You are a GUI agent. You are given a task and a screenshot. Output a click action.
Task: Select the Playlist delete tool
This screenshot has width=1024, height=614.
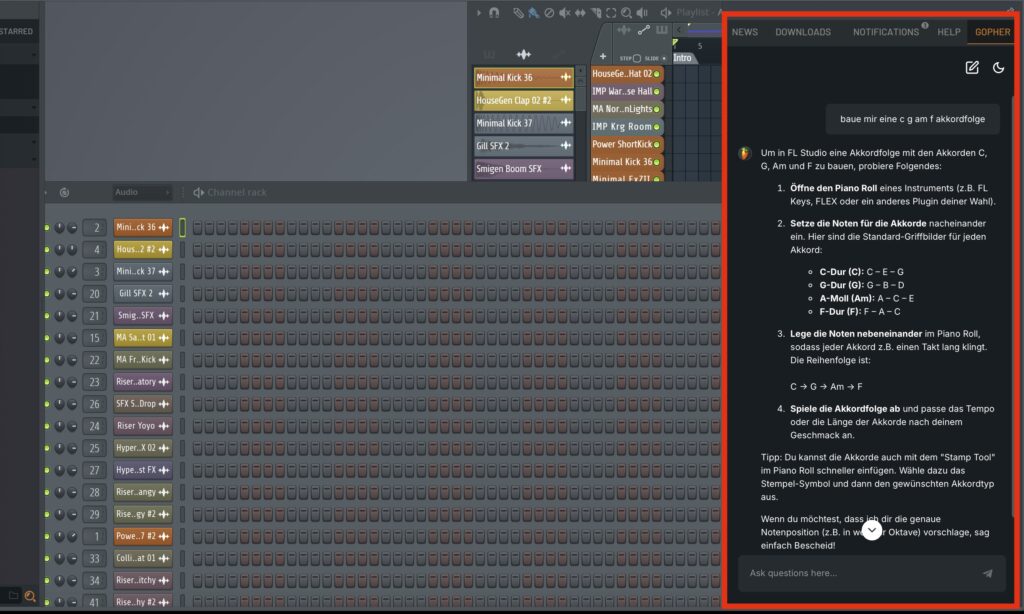(549, 12)
